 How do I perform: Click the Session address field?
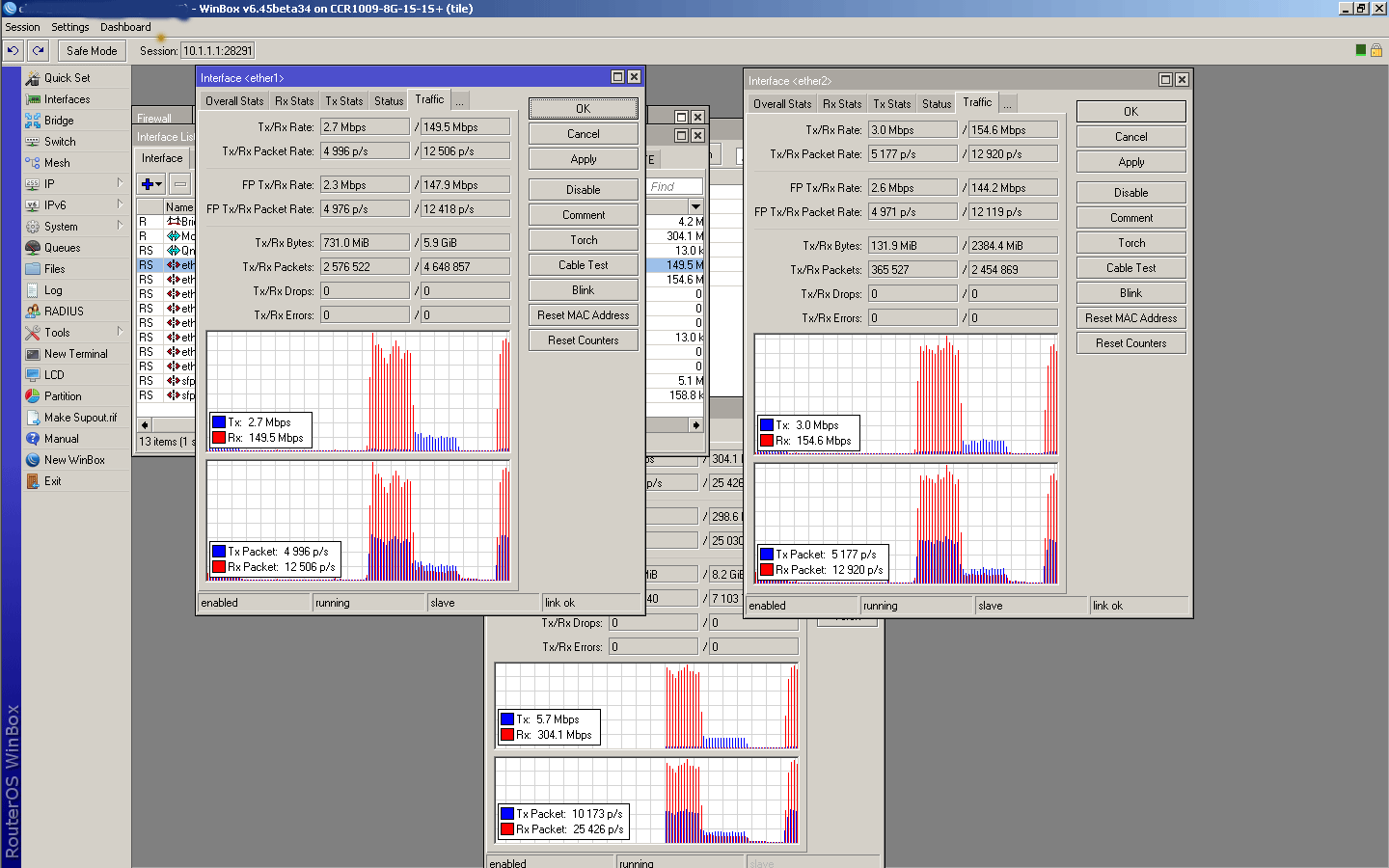coord(218,50)
